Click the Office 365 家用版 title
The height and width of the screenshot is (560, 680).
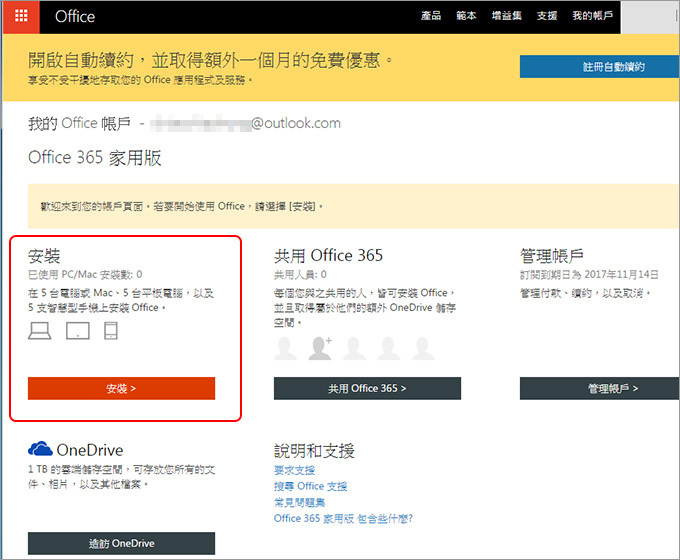click(x=95, y=157)
